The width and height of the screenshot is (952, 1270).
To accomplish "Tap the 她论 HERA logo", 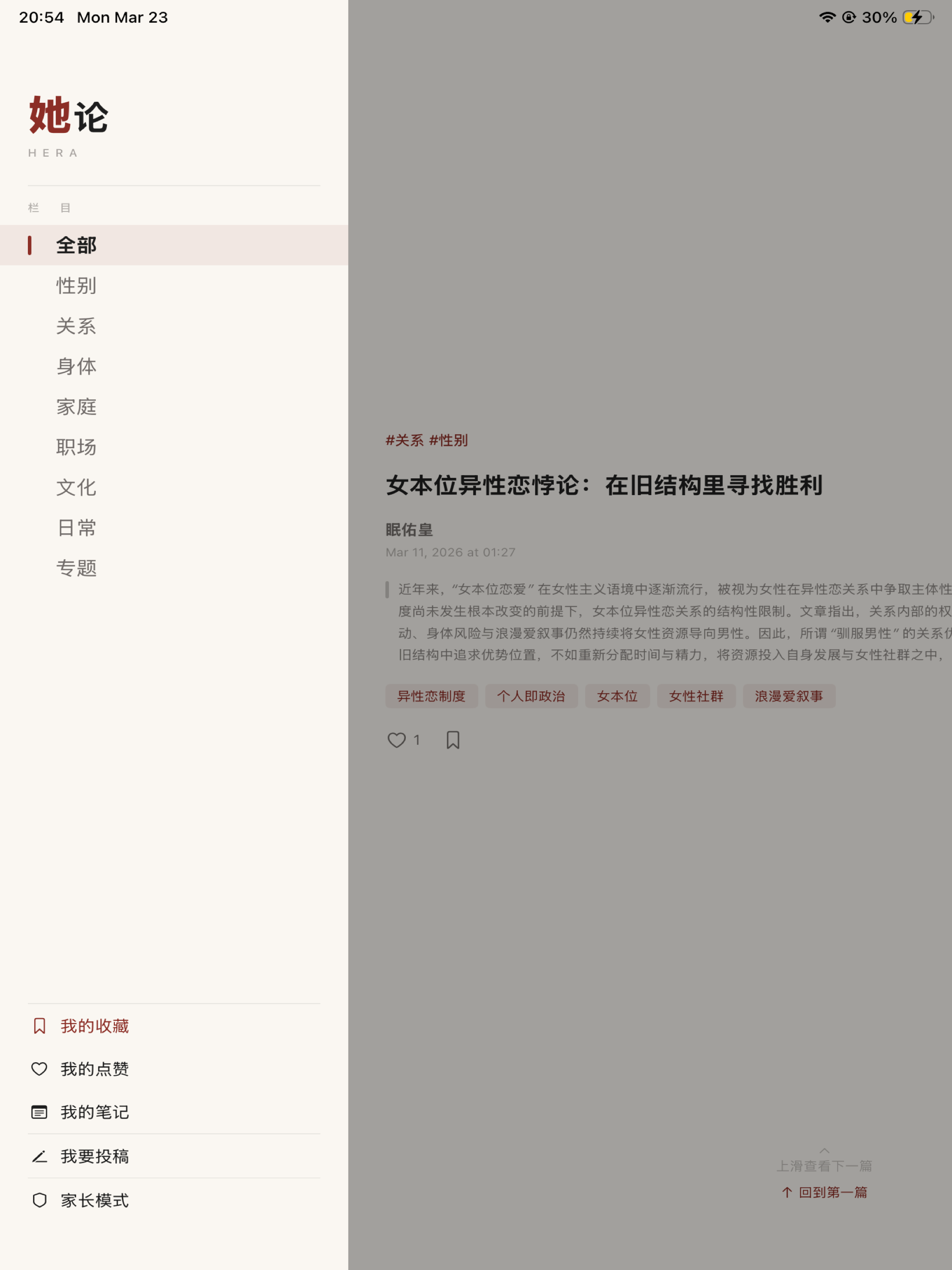I will click(x=68, y=126).
